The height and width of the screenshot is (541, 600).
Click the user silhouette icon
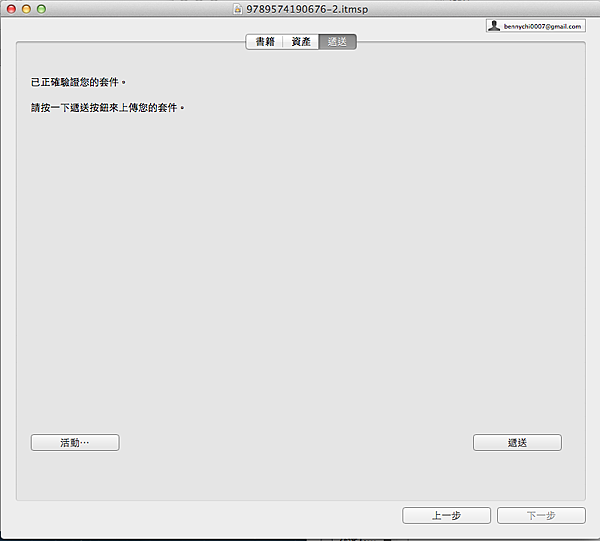click(x=494, y=26)
